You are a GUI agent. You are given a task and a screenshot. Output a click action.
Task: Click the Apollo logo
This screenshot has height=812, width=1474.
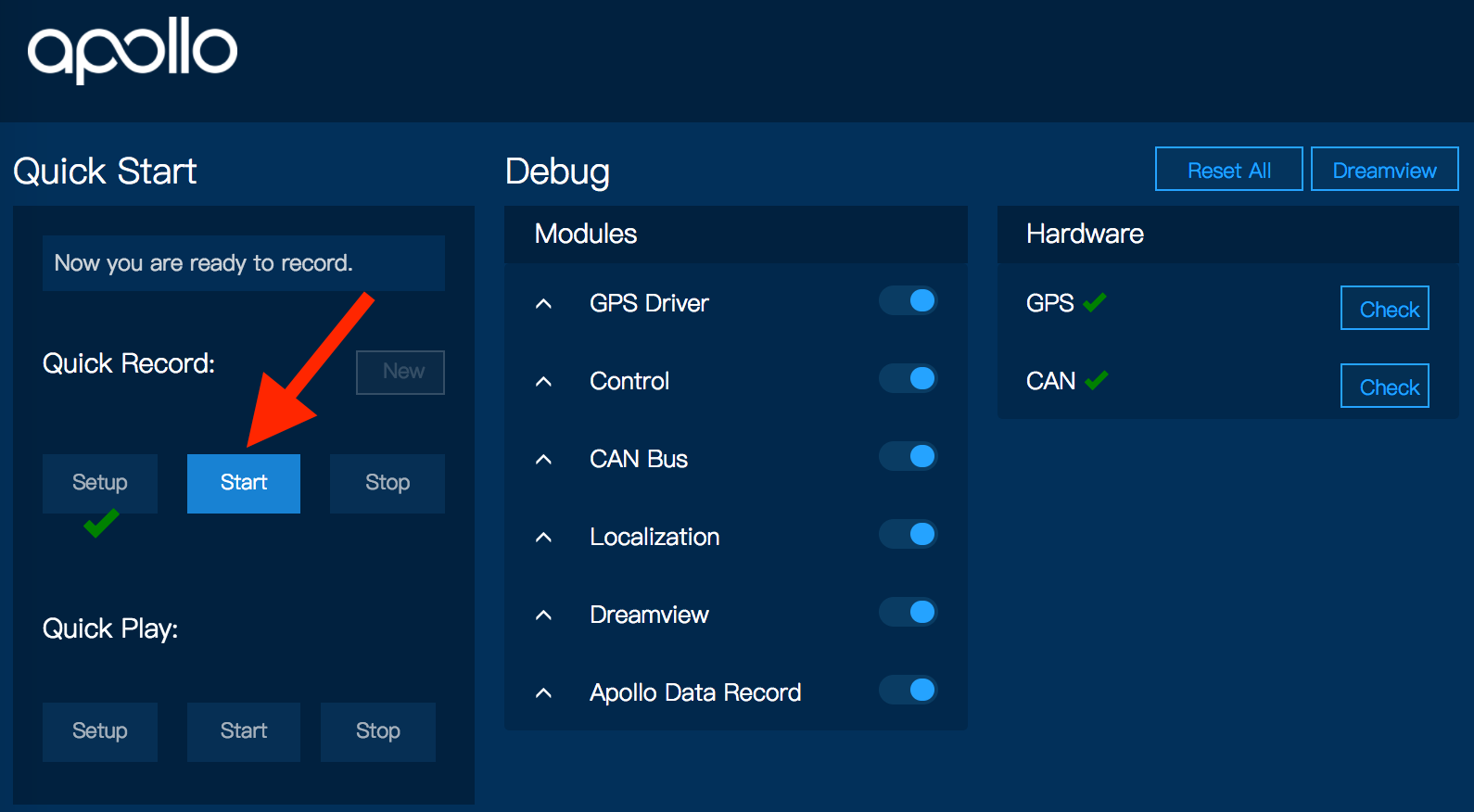(133, 50)
